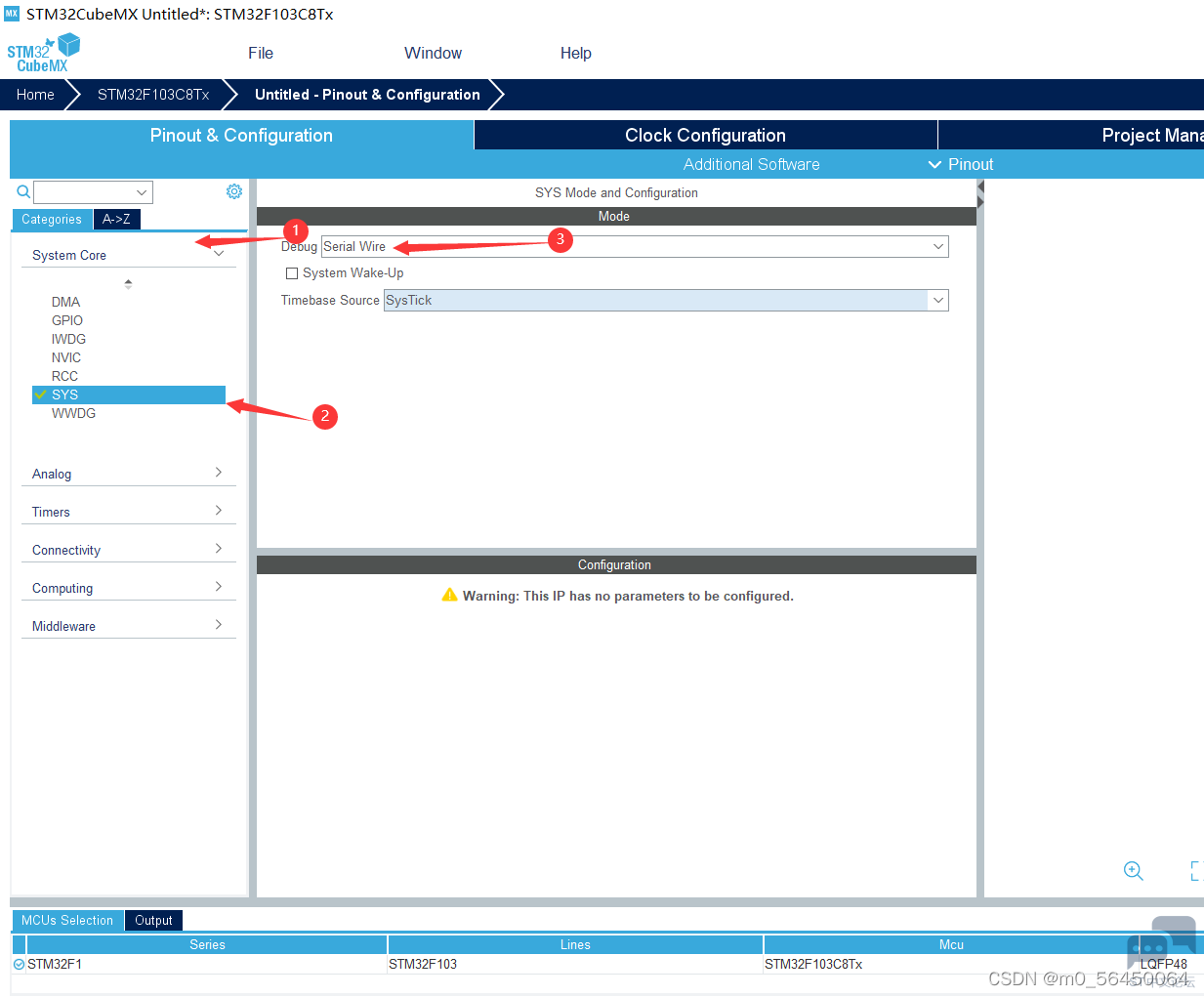
Task: Select the A->Z tab
Action: 116,219
